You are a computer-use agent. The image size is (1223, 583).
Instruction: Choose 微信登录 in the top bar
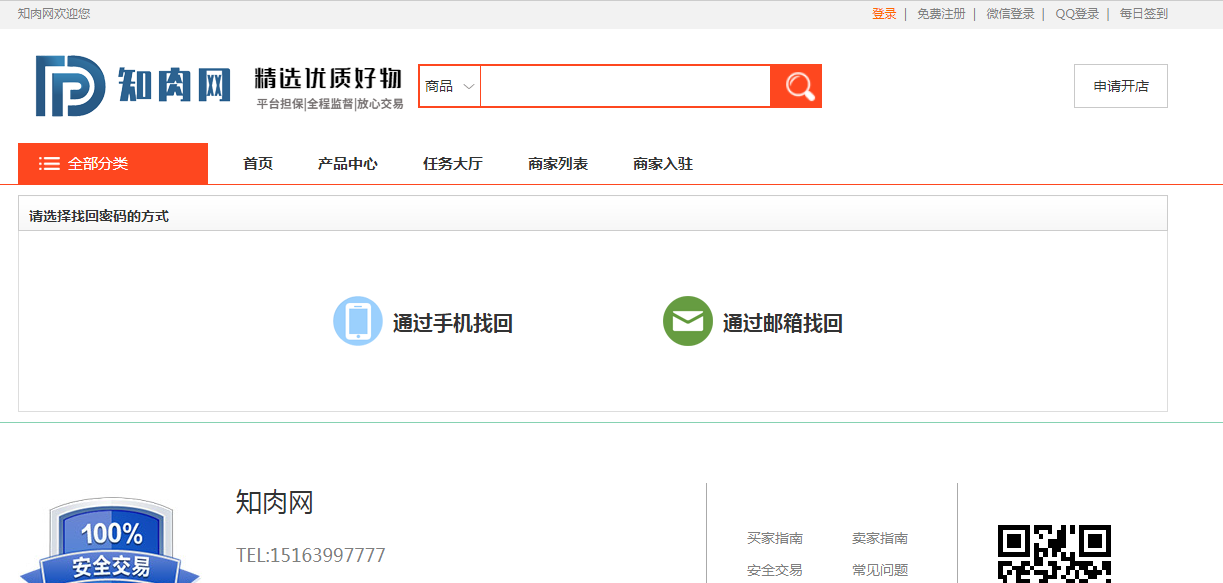(1010, 14)
